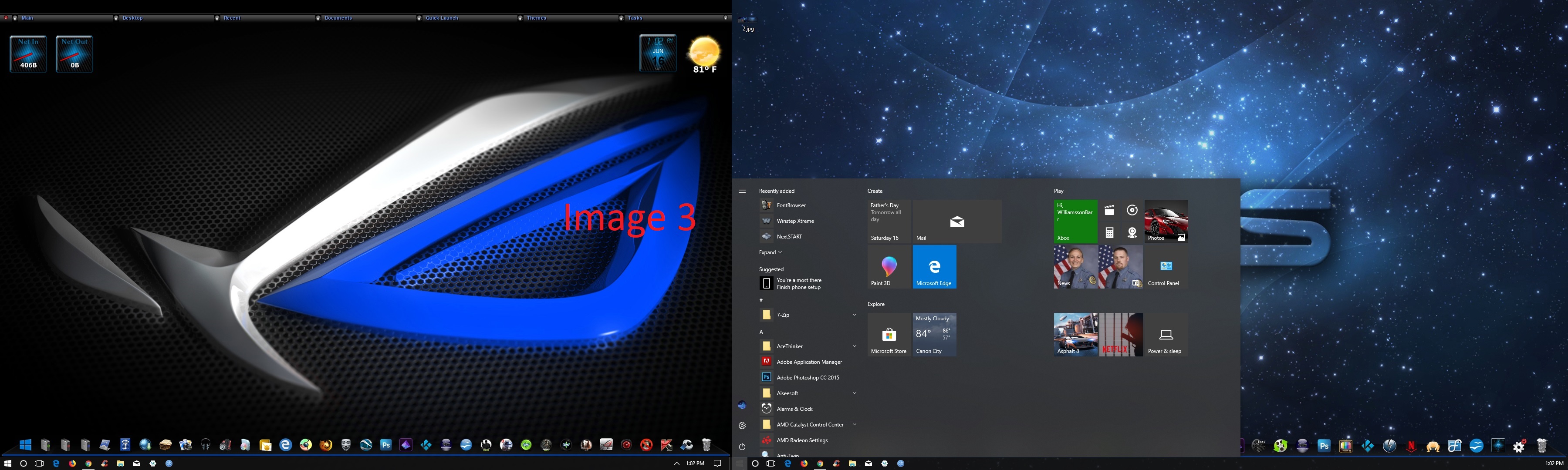1568x470 pixels.
Task: Click the lightning bolt dock icon
Action: click(1389, 446)
